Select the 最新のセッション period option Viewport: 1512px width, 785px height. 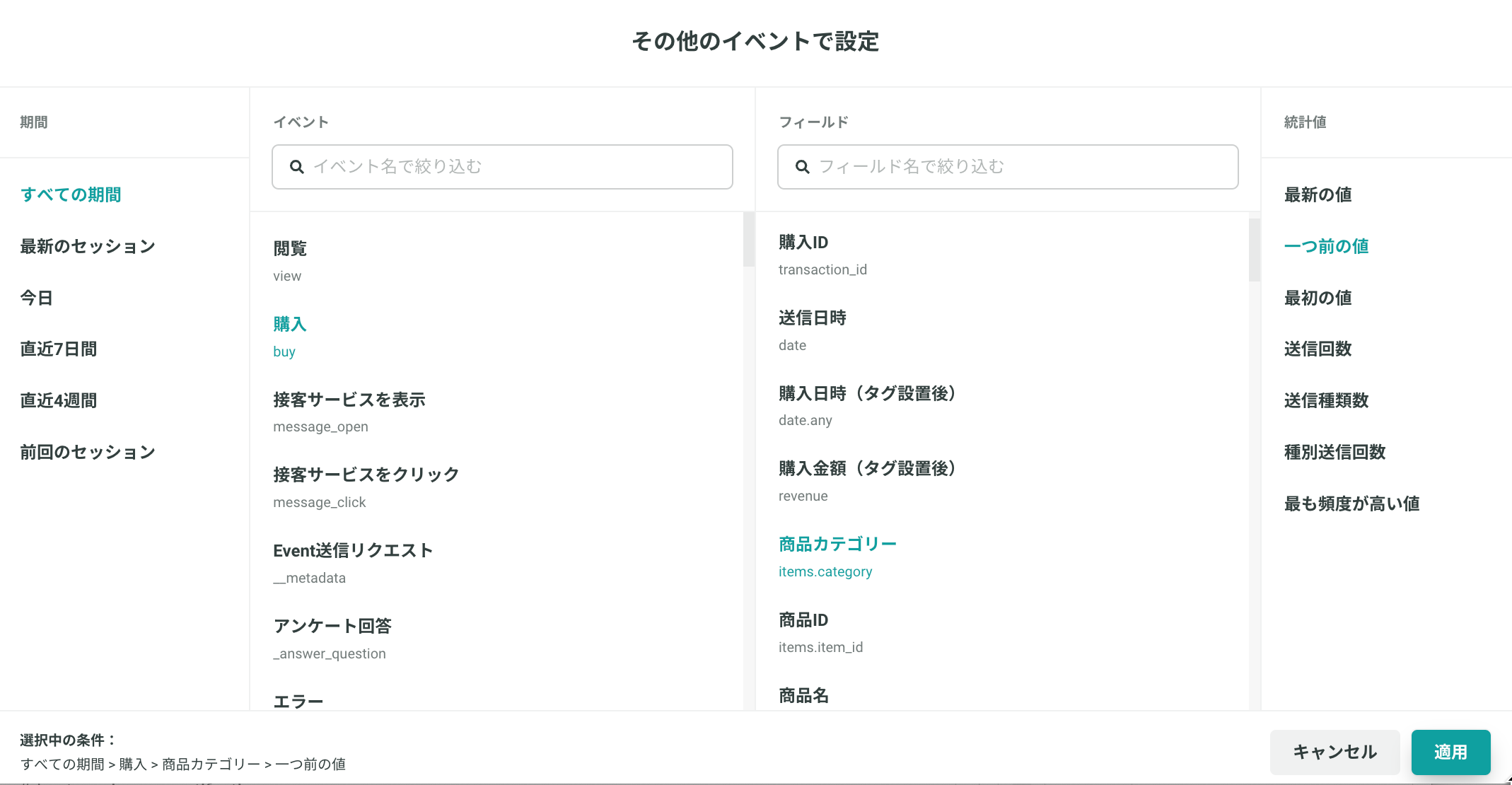(88, 246)
